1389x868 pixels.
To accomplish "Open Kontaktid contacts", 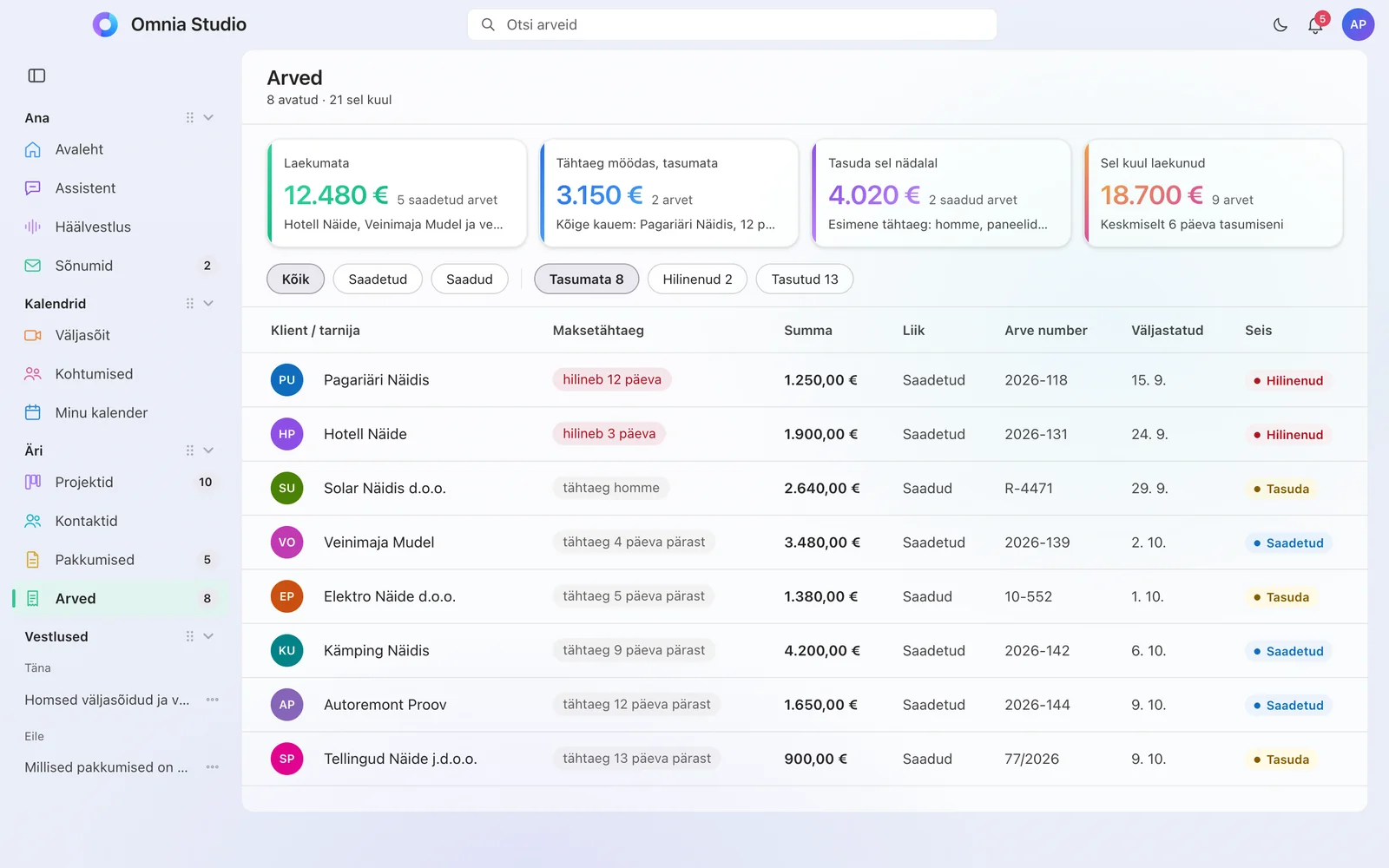I will (x=122, y=521).
